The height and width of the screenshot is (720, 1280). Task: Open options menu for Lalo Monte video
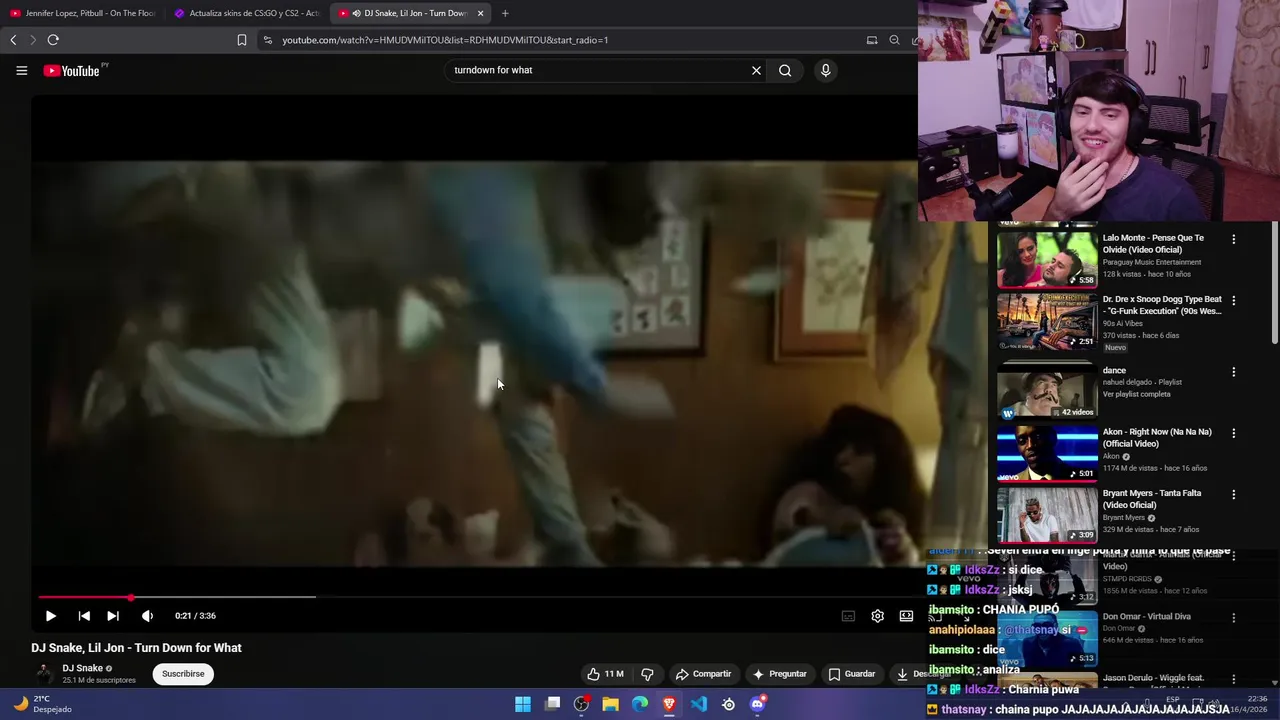[x=1233, y=239]
